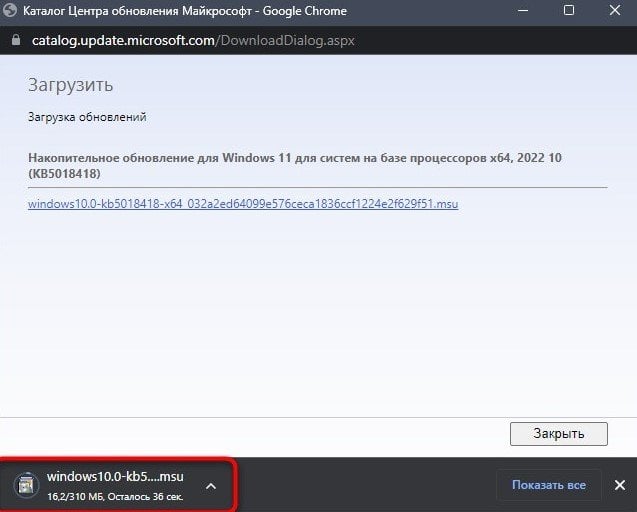Click the catalog.update.microsoft.com domain in address bar
Image resolution: width=637 pixels, height=512 pixels.
pos(123,40)
